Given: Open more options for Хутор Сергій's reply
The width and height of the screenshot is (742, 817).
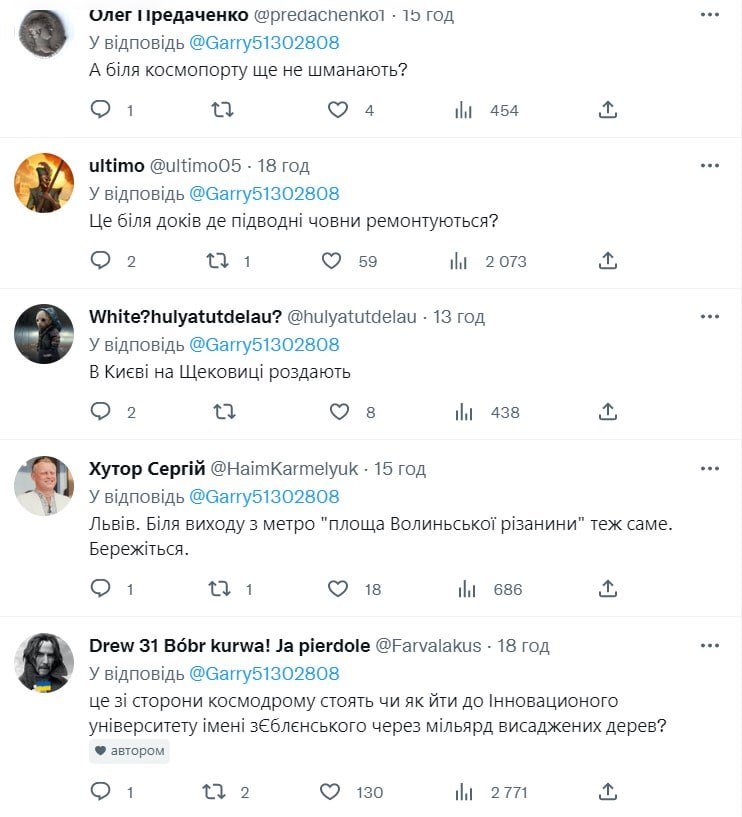Looking at the screenshot, I should point(710,468).
